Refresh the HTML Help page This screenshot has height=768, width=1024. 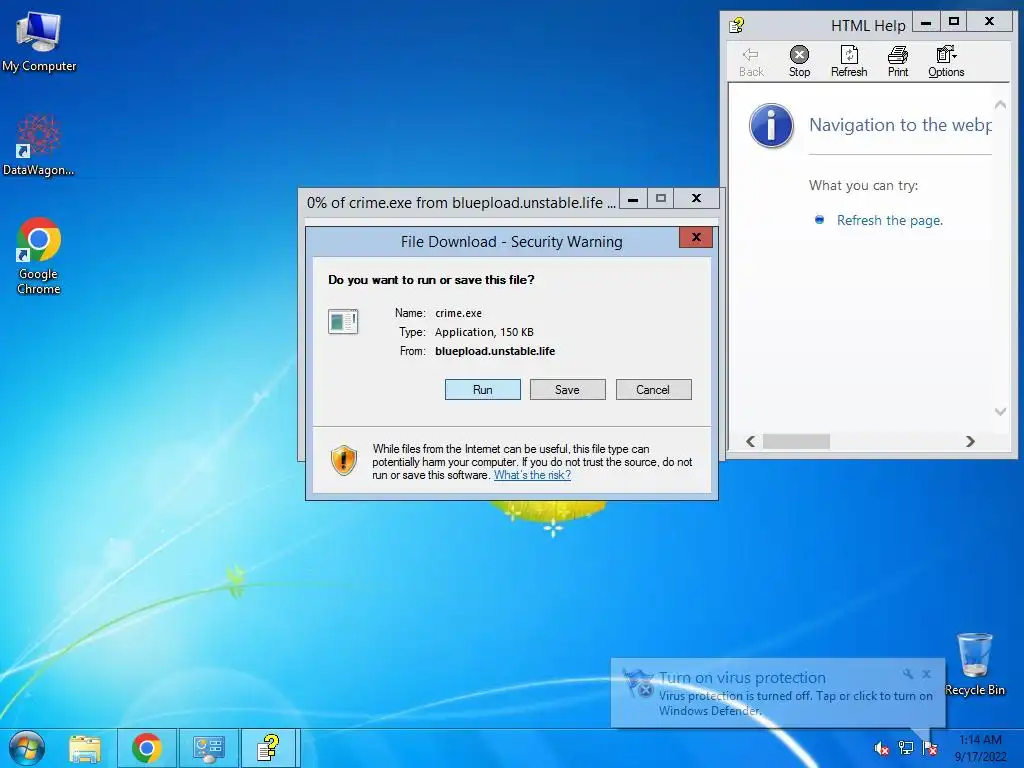point(849,62)
